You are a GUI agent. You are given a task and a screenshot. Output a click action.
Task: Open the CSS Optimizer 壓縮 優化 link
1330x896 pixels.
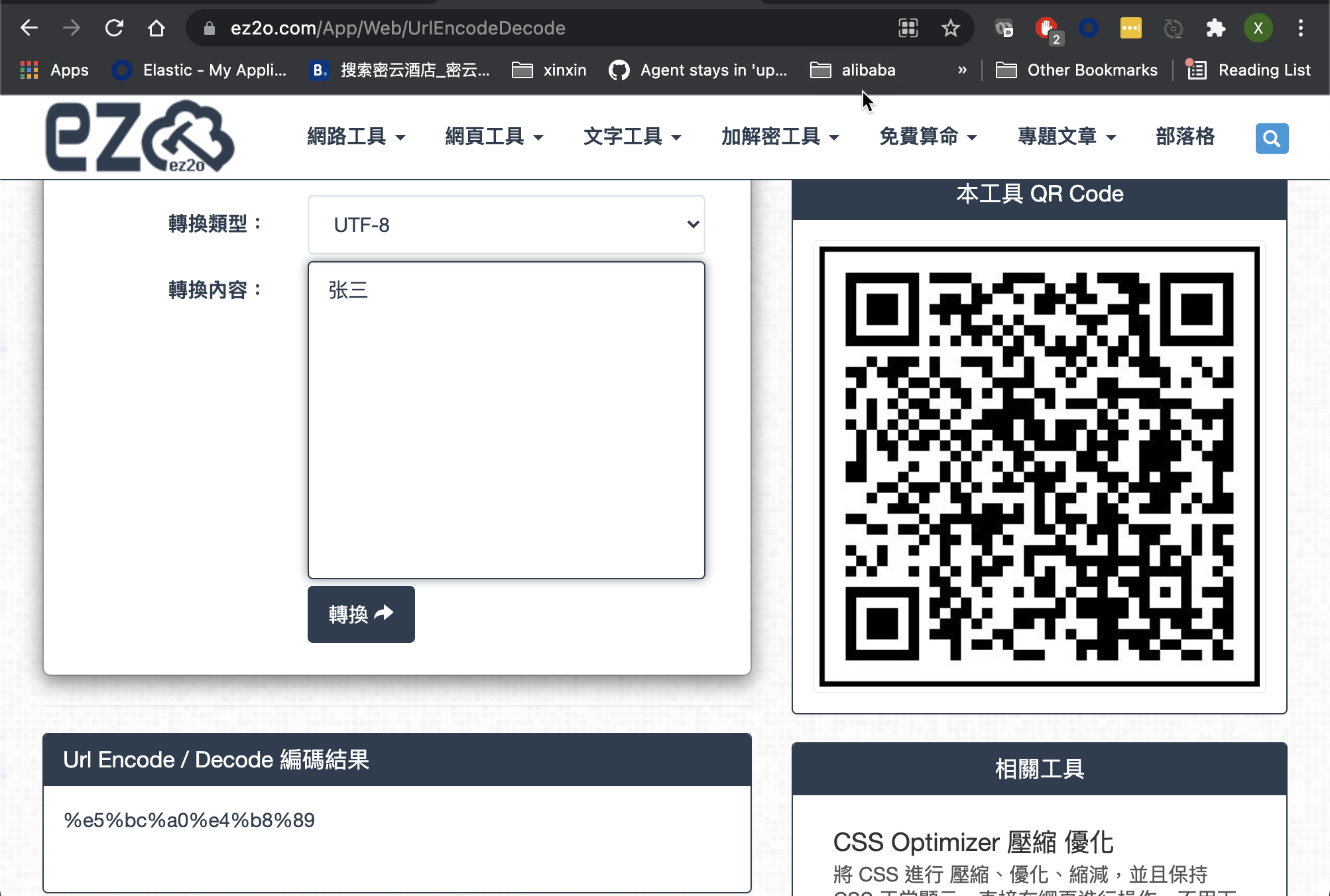973,842
